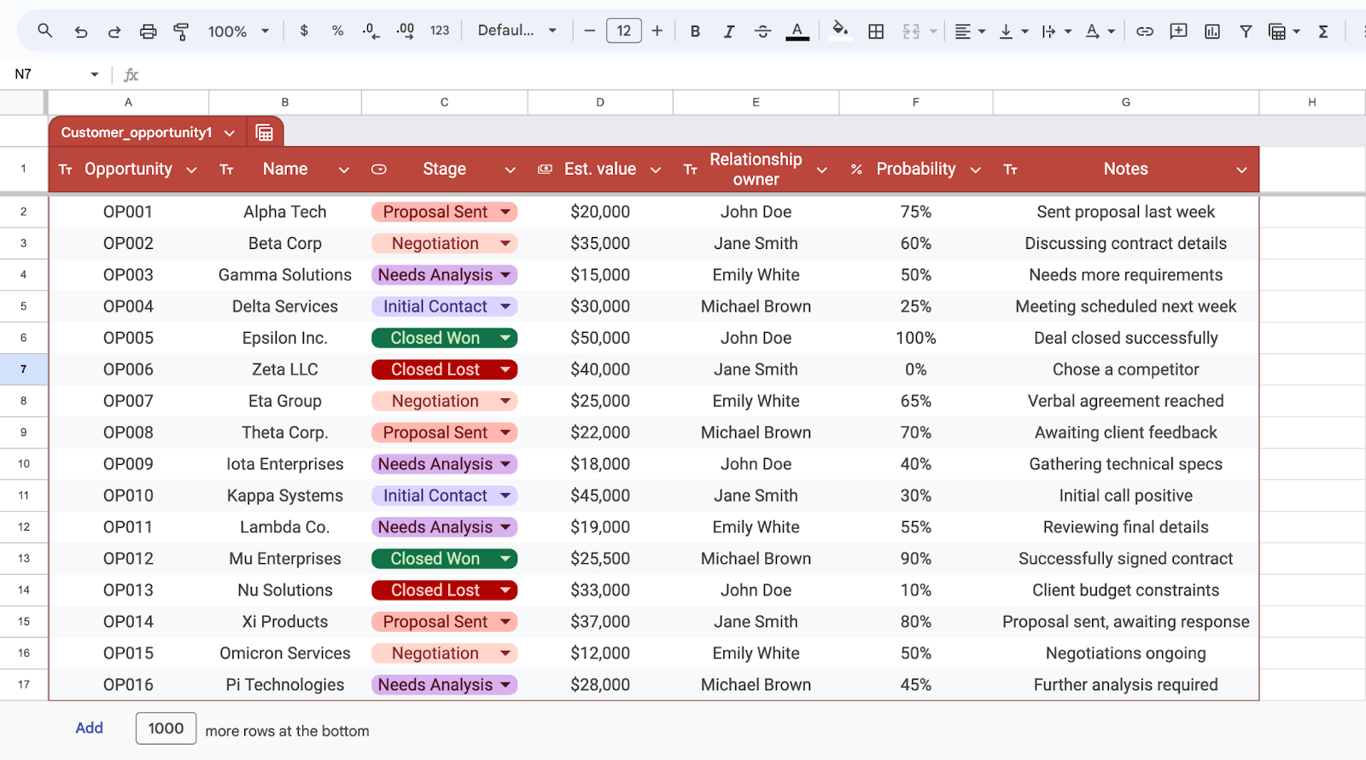Click the search magnifier icon in toolbar
This screenshot has height=760, width=1366.
tap(45, 31)
